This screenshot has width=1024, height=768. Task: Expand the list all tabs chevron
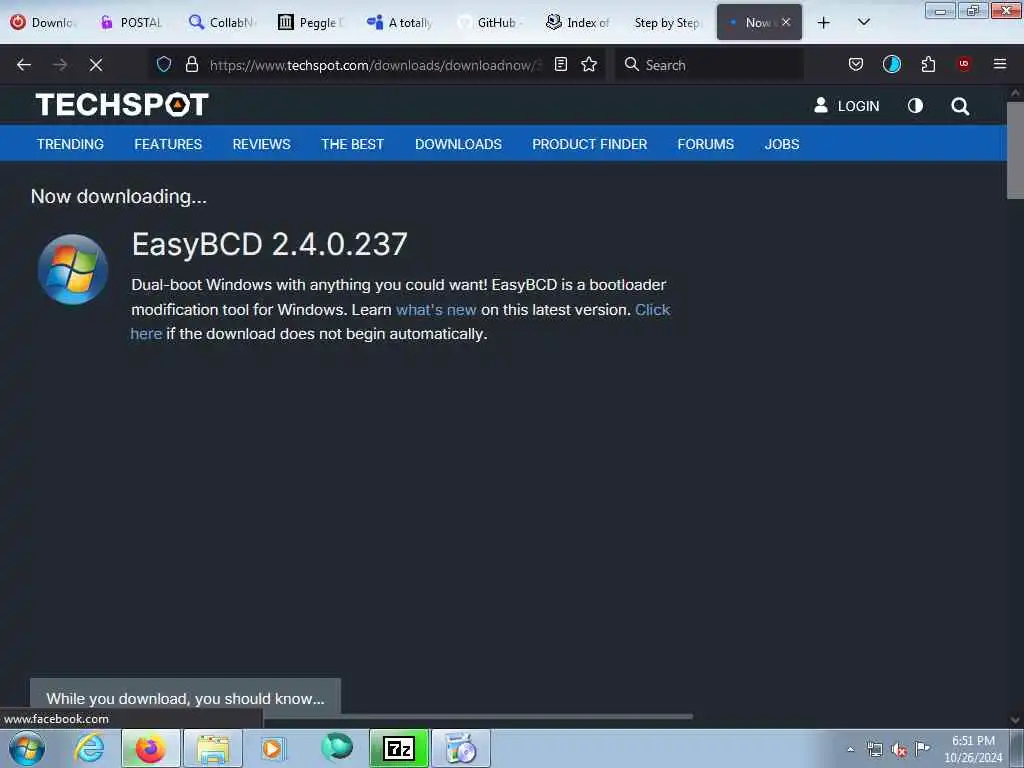[863, 22]
